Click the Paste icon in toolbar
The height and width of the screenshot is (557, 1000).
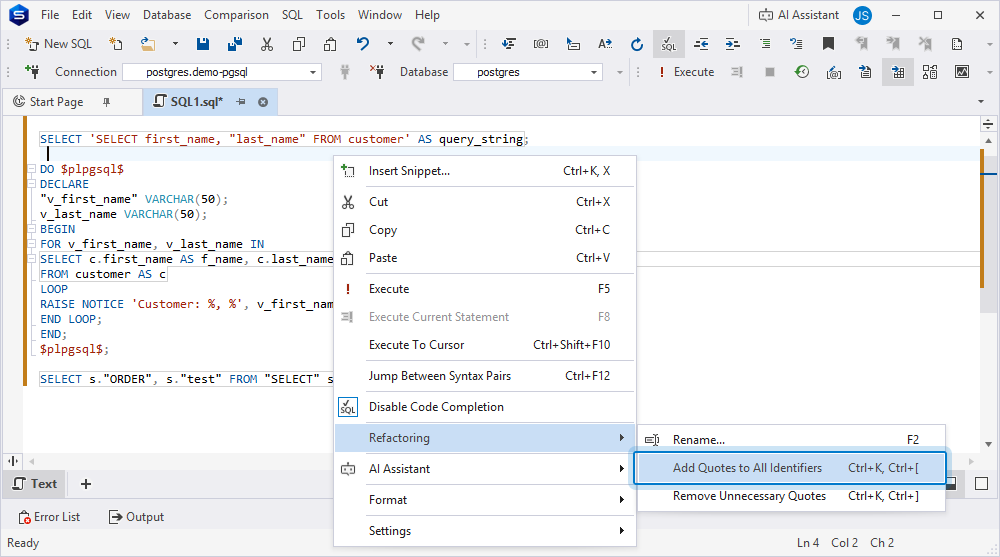click(x=330, y=44)
